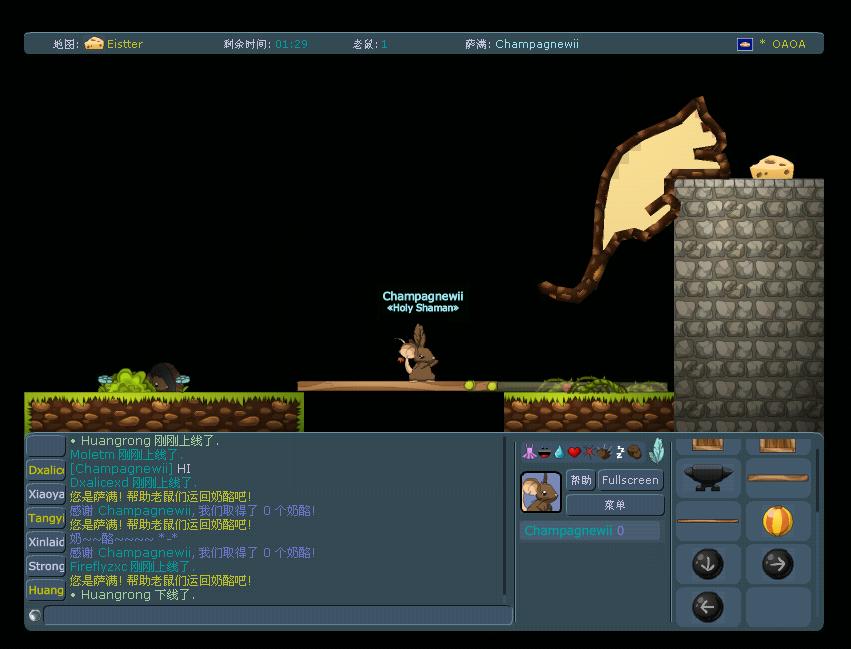Viewport: 851px width, 649px height.
Task: Click the cheese on the stone tower
Action: [771, 168]
